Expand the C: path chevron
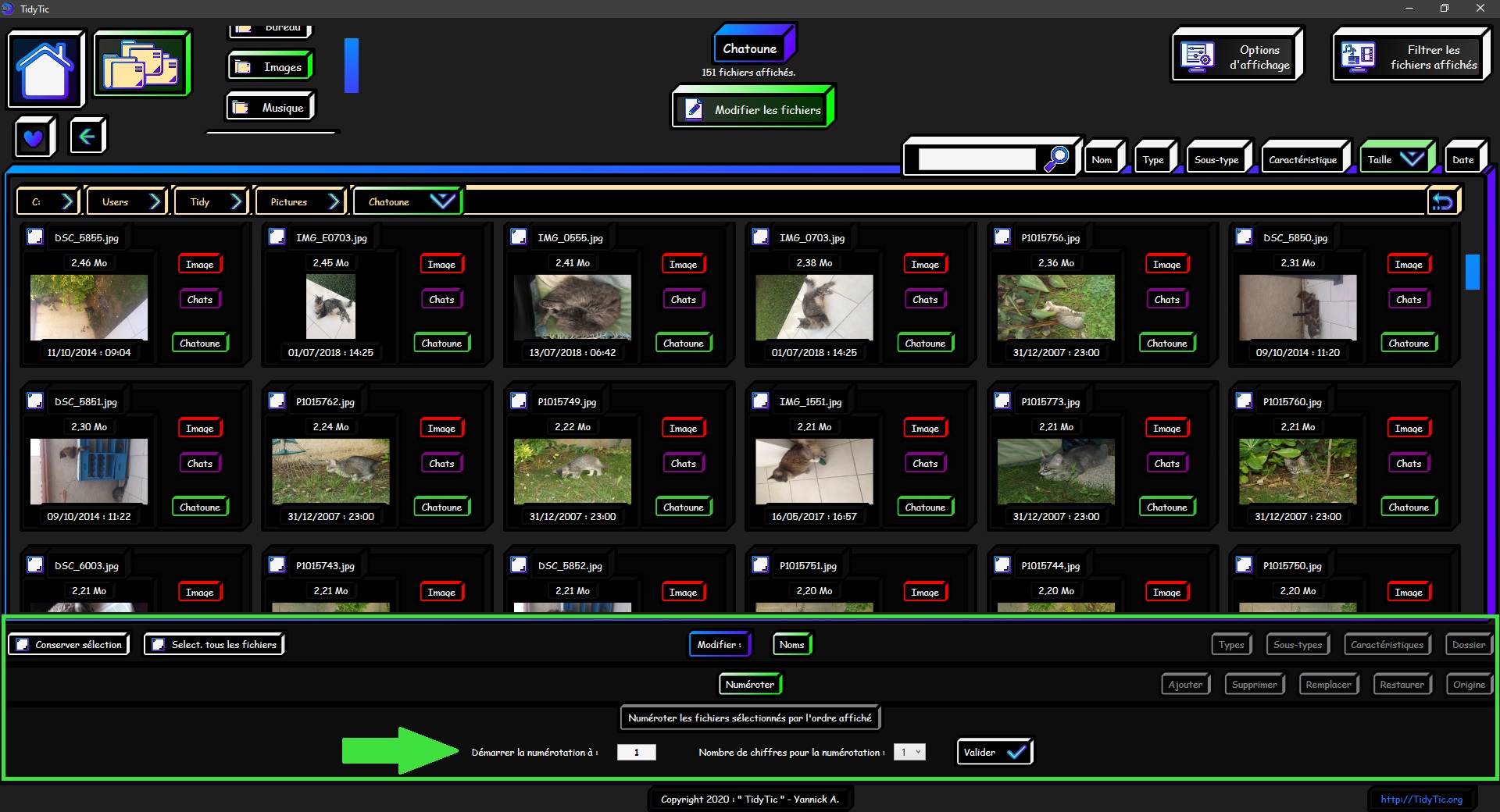Image resolution: width=1500 pixels, height=812 pixels. pyautogui.click(x=67, y=201)
